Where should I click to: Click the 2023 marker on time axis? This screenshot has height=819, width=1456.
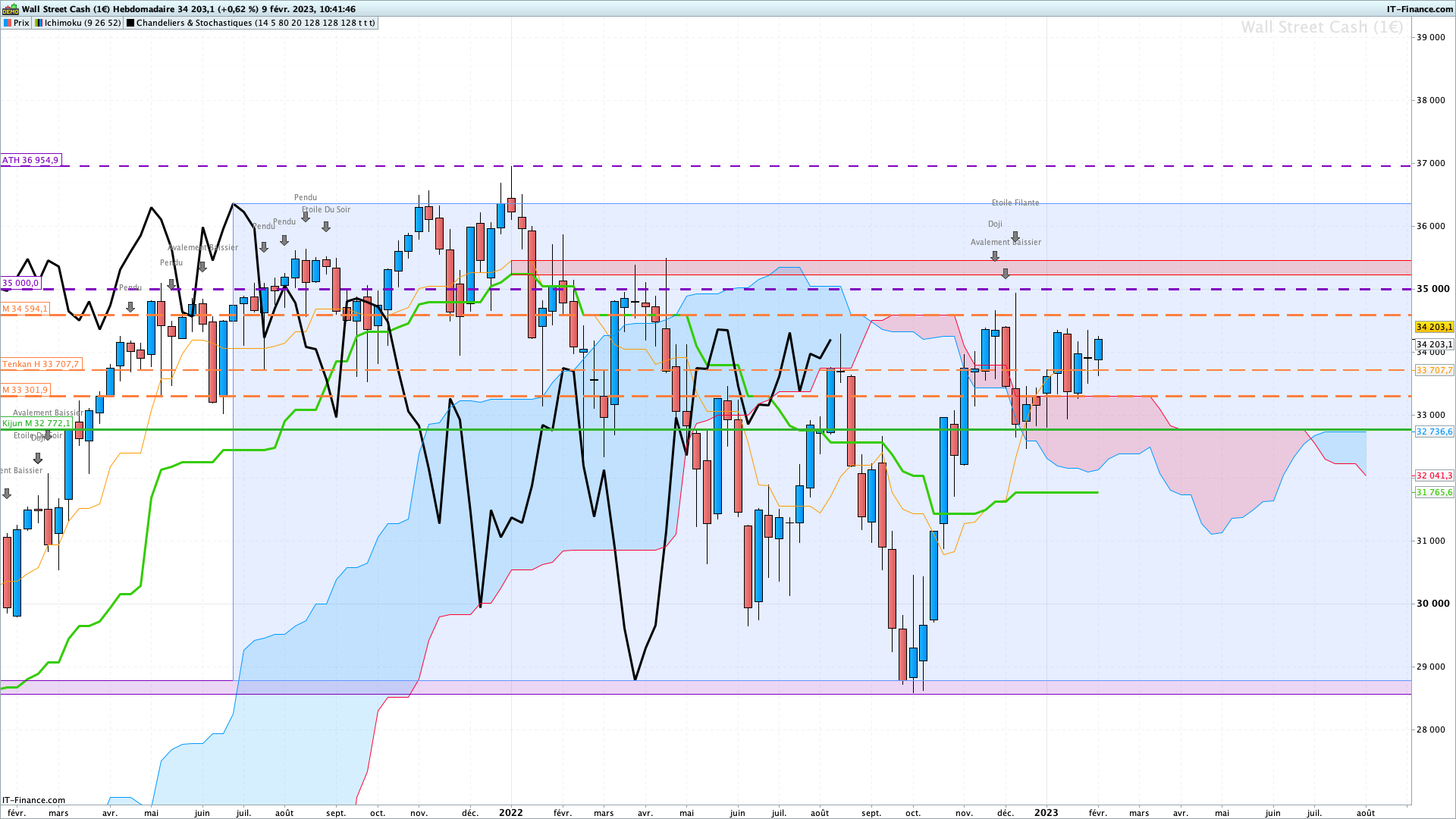(1046, 812)
